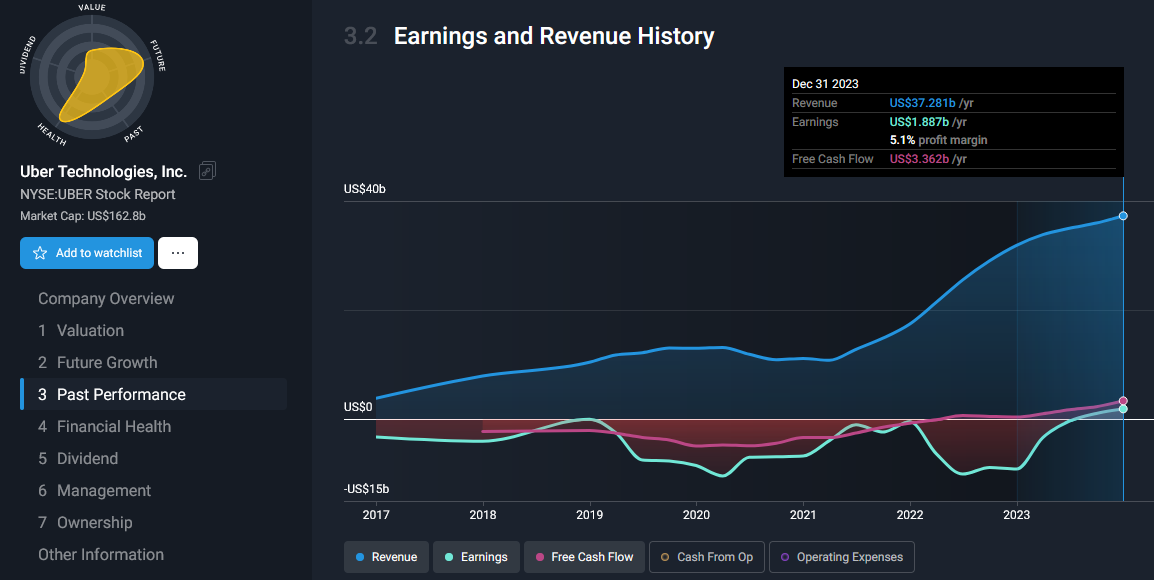Click the Market Cap: US$162.8b text
This screenshot has height=580, width=1154.
click(x=82, y=216)
